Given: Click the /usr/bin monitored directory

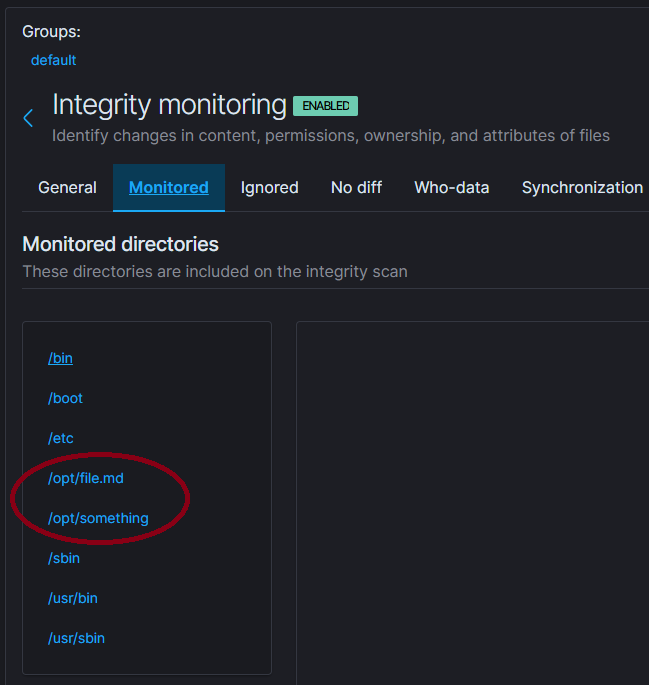Looking at the screenshot, I should click(x=73, y=598).
